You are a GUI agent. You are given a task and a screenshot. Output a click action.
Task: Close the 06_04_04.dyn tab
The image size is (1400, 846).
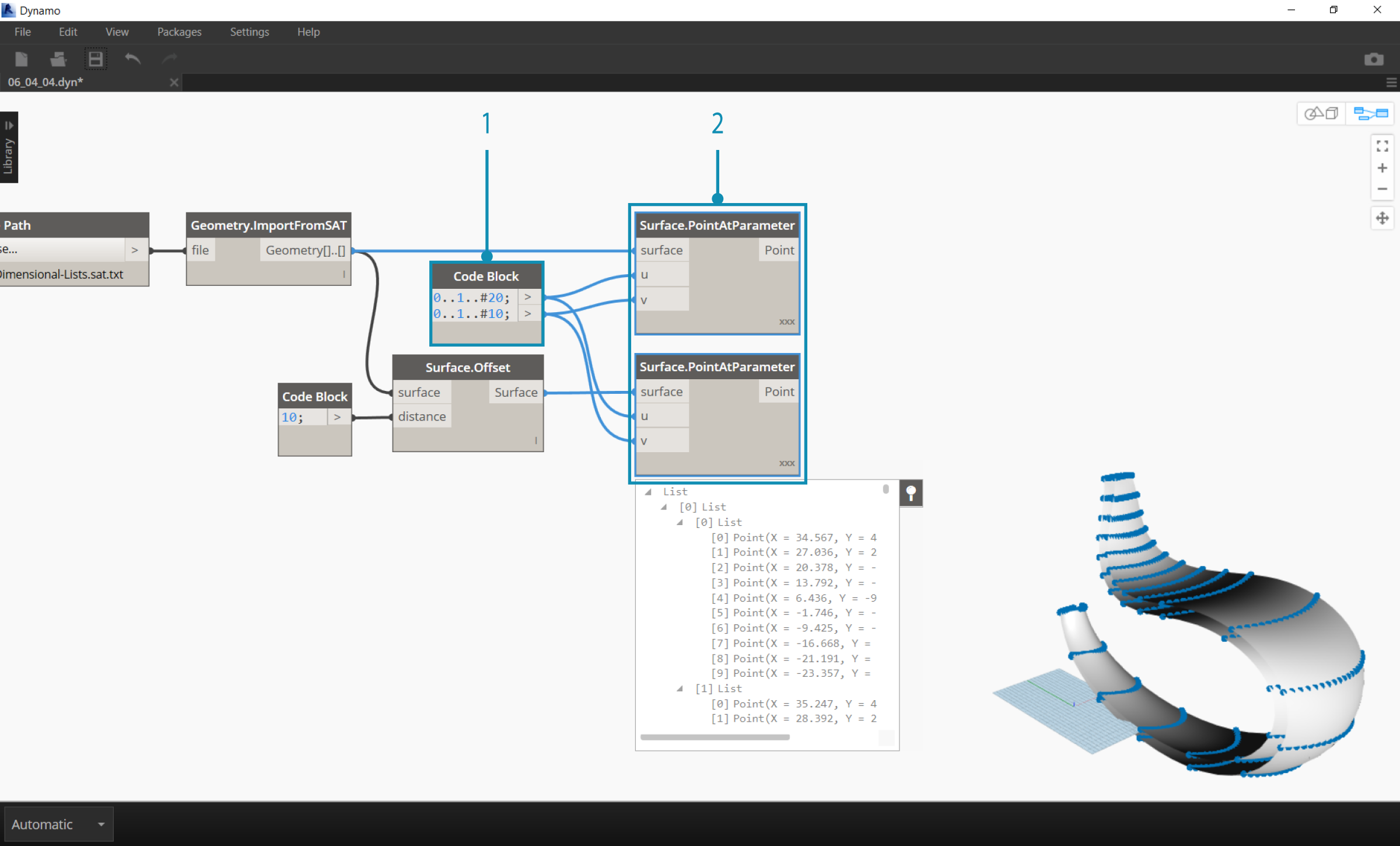click(x=174, y=82)
